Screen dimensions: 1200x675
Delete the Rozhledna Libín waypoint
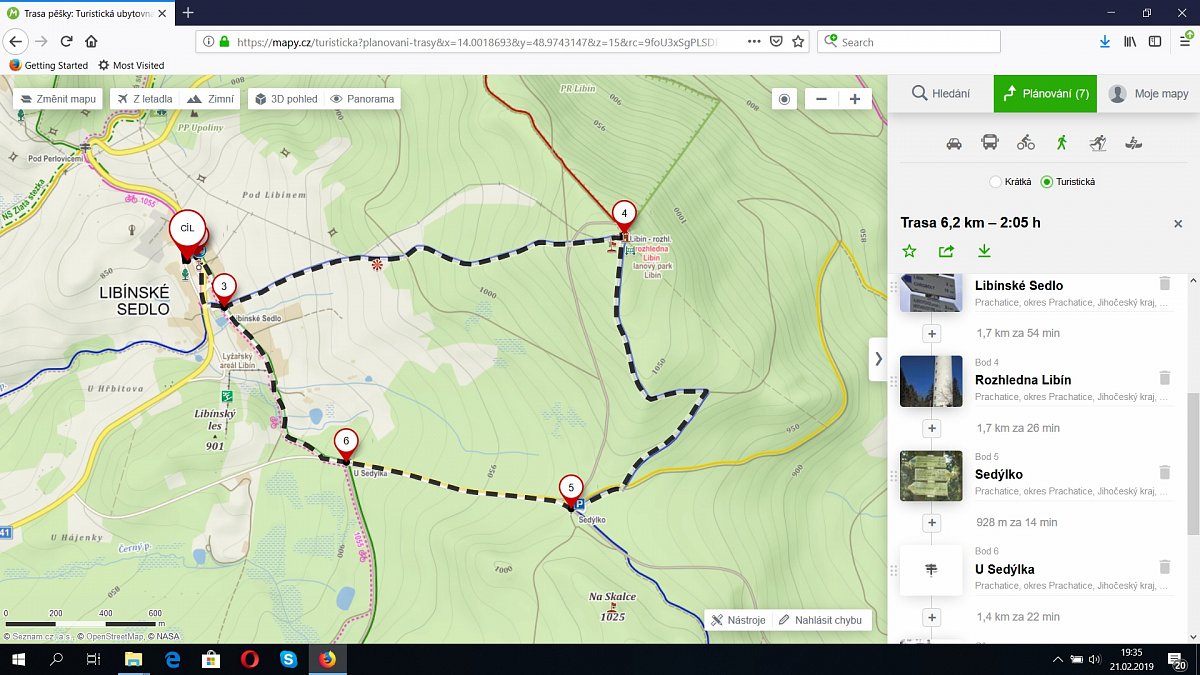tap(1164, 378)
